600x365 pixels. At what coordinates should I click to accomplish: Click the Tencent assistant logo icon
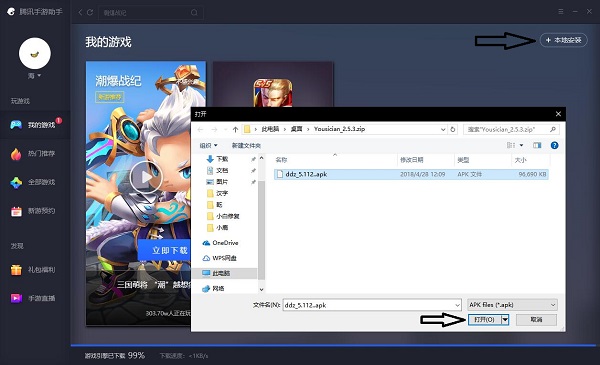11,11
